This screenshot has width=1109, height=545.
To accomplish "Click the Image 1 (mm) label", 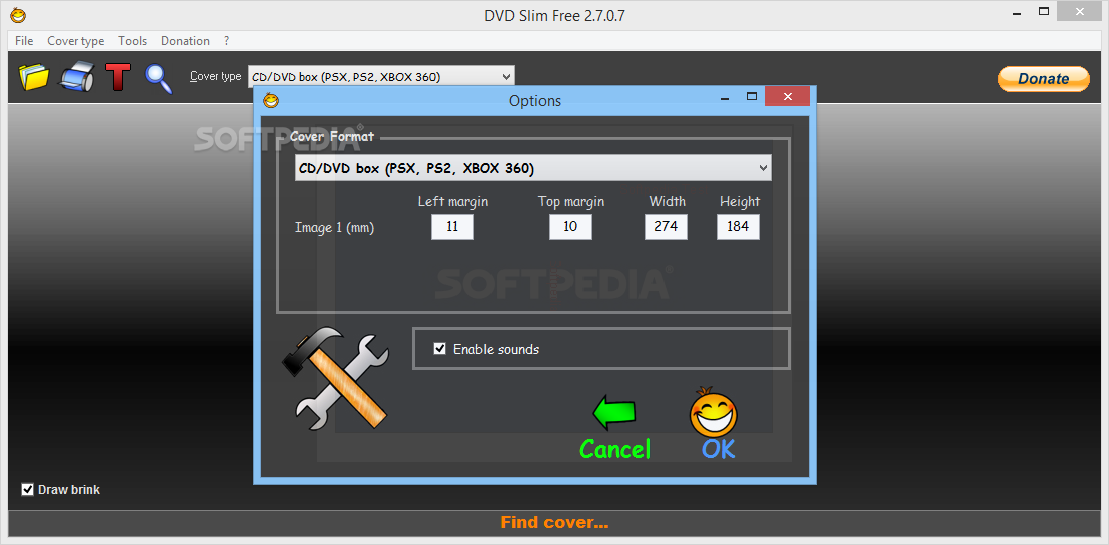I will (334, 228).
